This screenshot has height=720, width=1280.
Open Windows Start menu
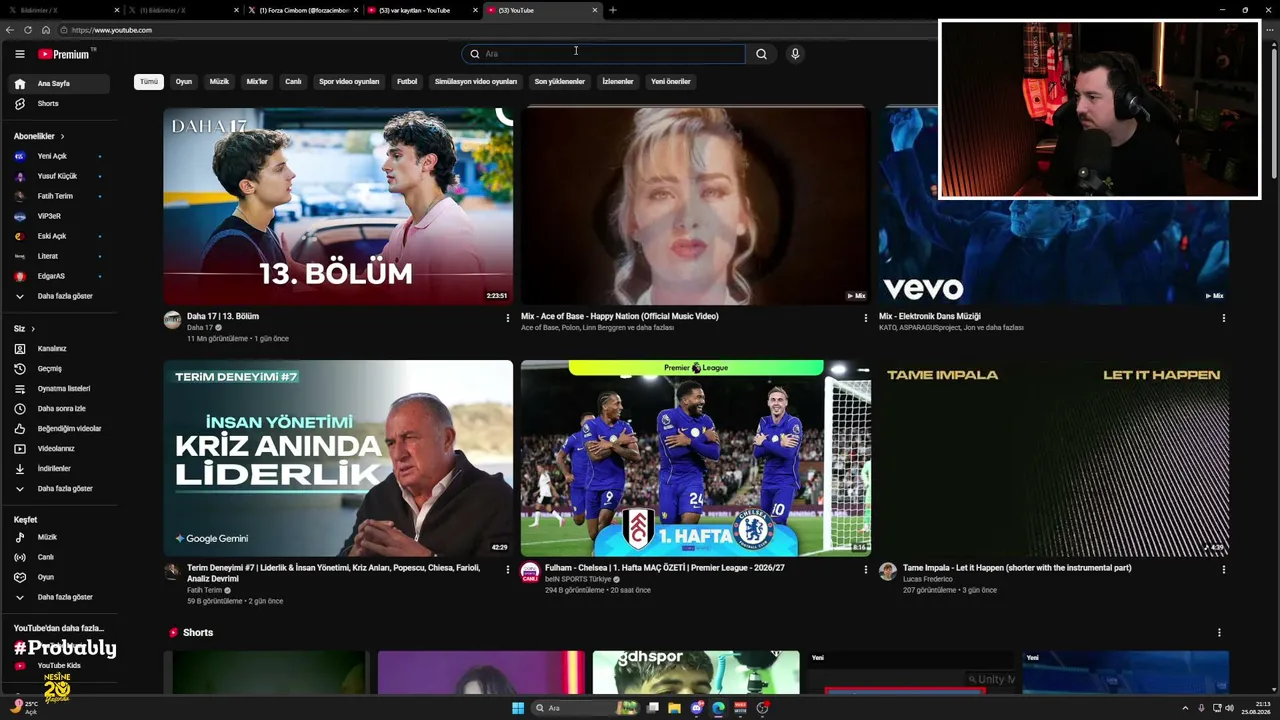[518, 708]
